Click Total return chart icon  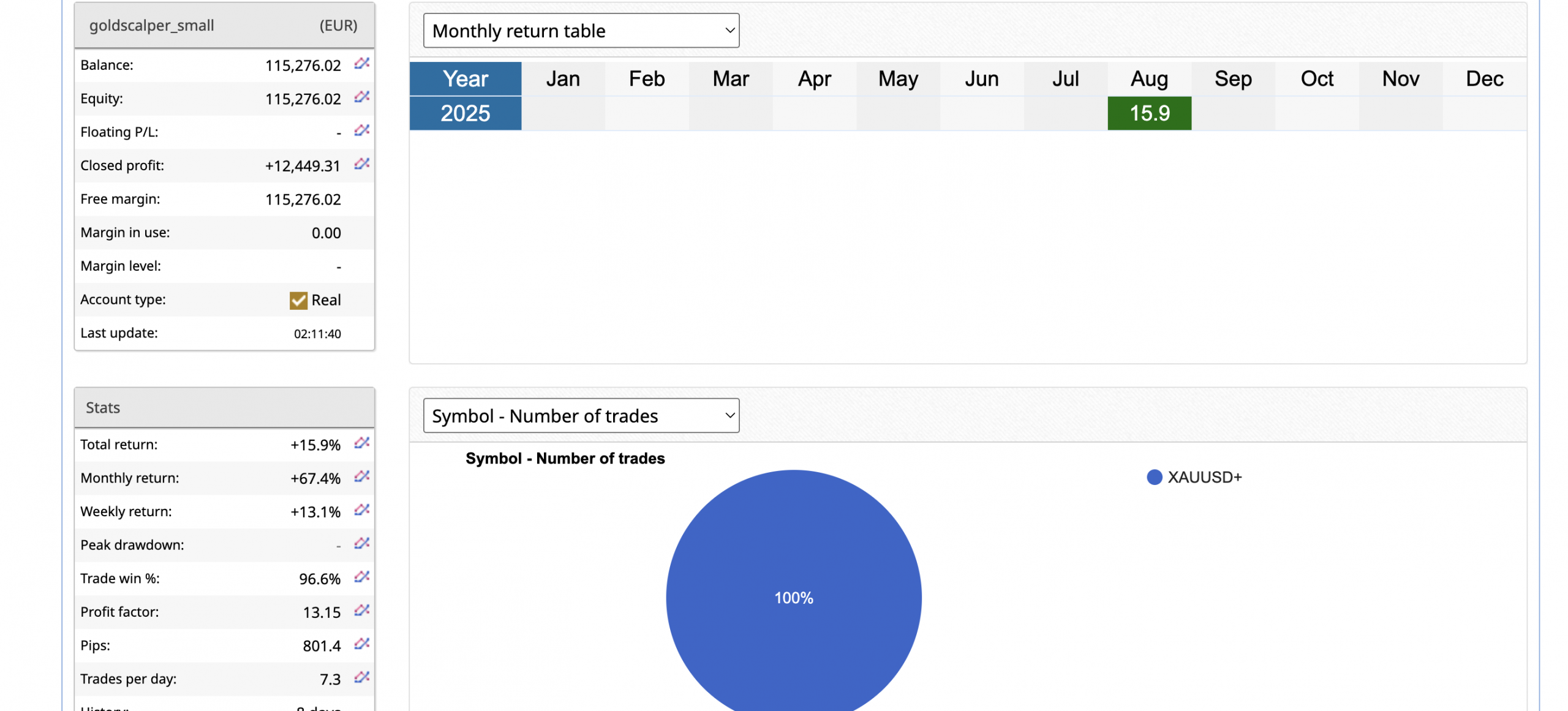(x=361, y=443)
